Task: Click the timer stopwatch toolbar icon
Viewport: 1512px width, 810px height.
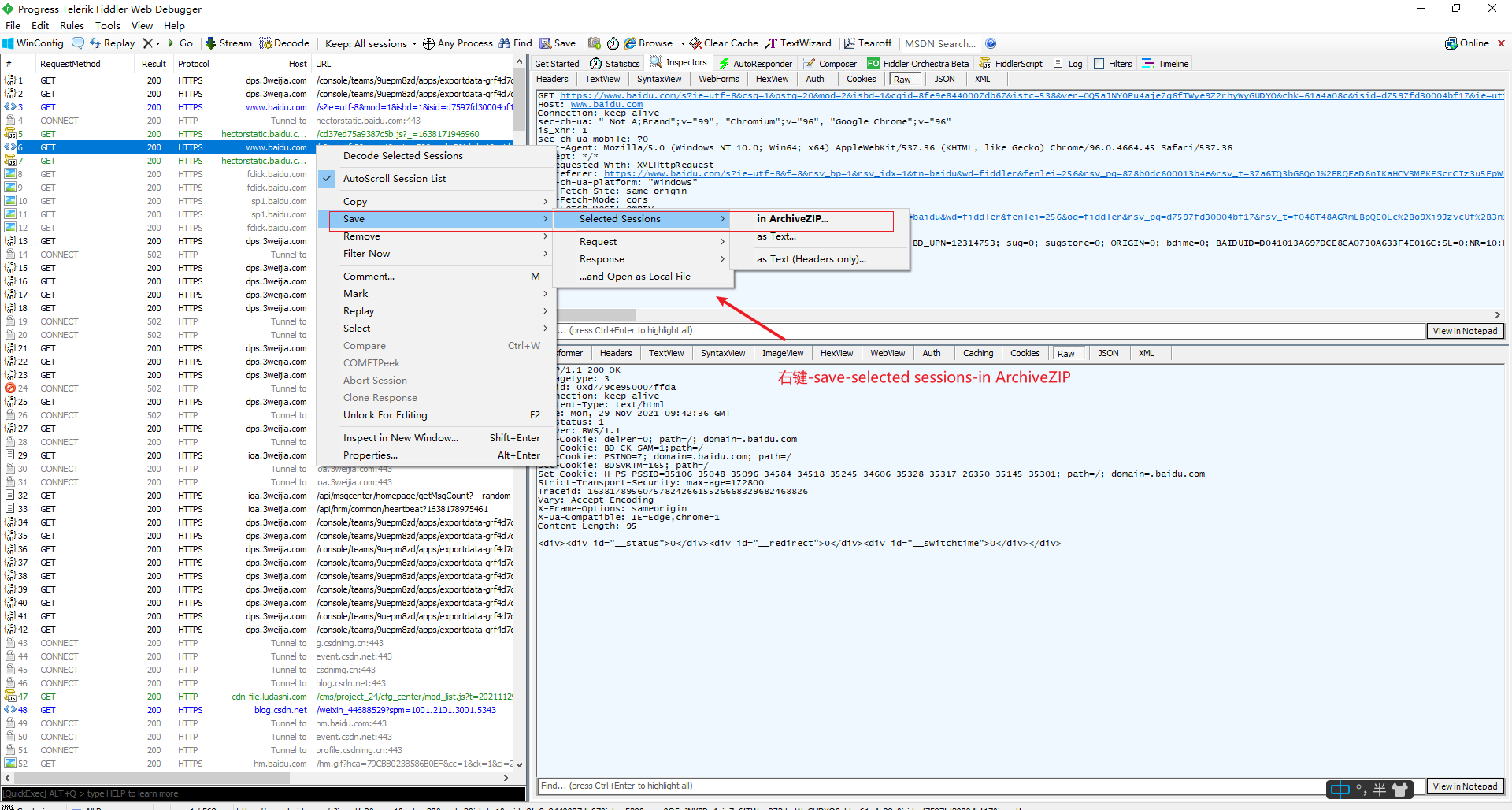Action: point(613,43)
